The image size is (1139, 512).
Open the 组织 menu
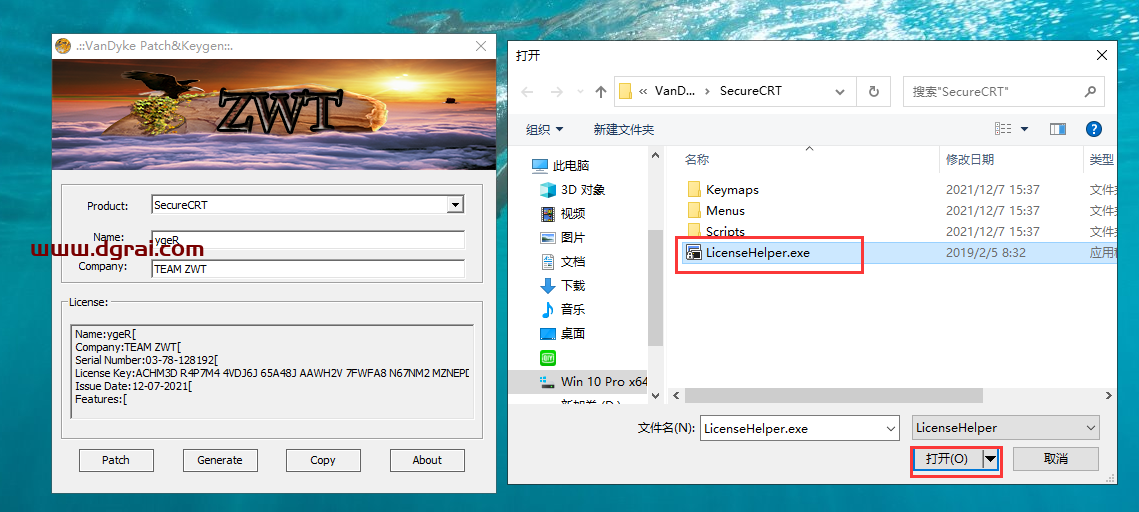(544, 129)
